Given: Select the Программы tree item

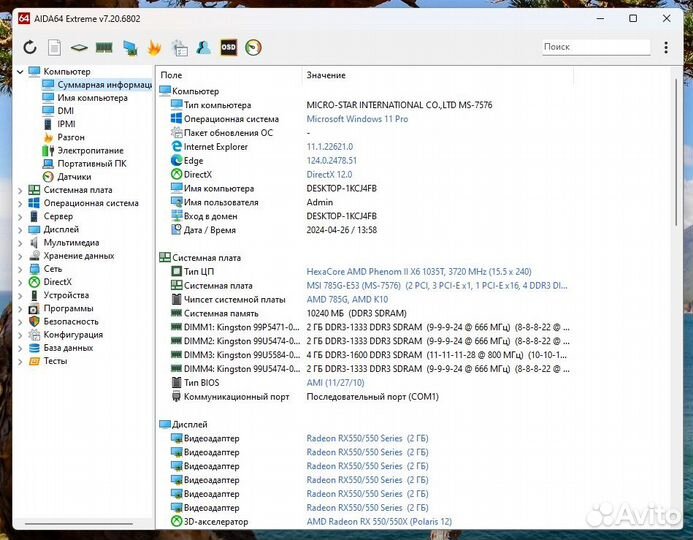Looking at the screenshot, I should pos(61,308).
